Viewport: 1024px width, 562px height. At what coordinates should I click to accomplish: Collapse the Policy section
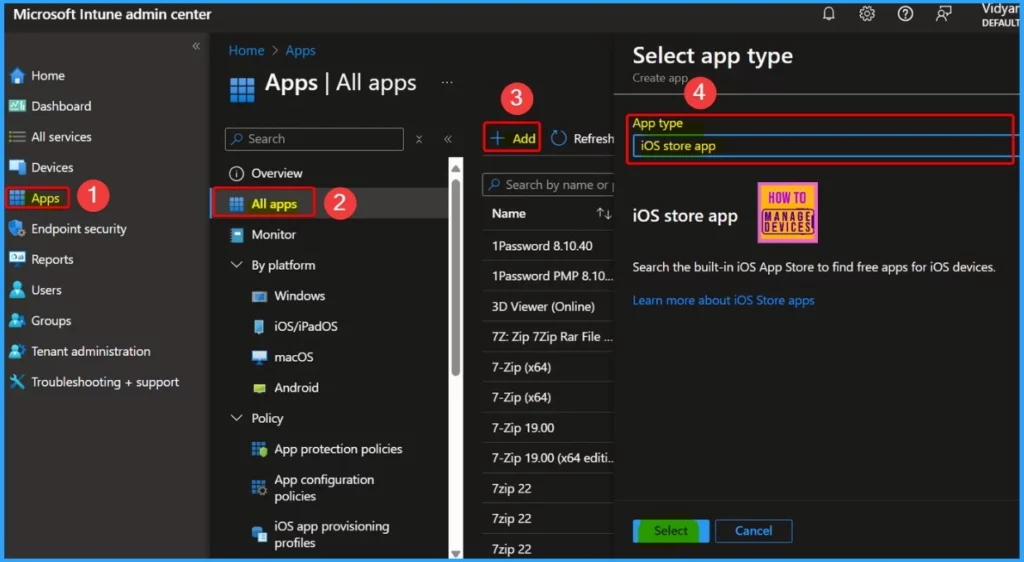[x=236, y=418]
